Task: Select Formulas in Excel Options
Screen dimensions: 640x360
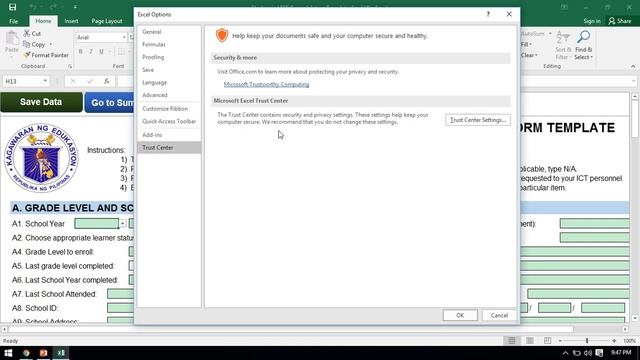Action: (x=169, y=44)
